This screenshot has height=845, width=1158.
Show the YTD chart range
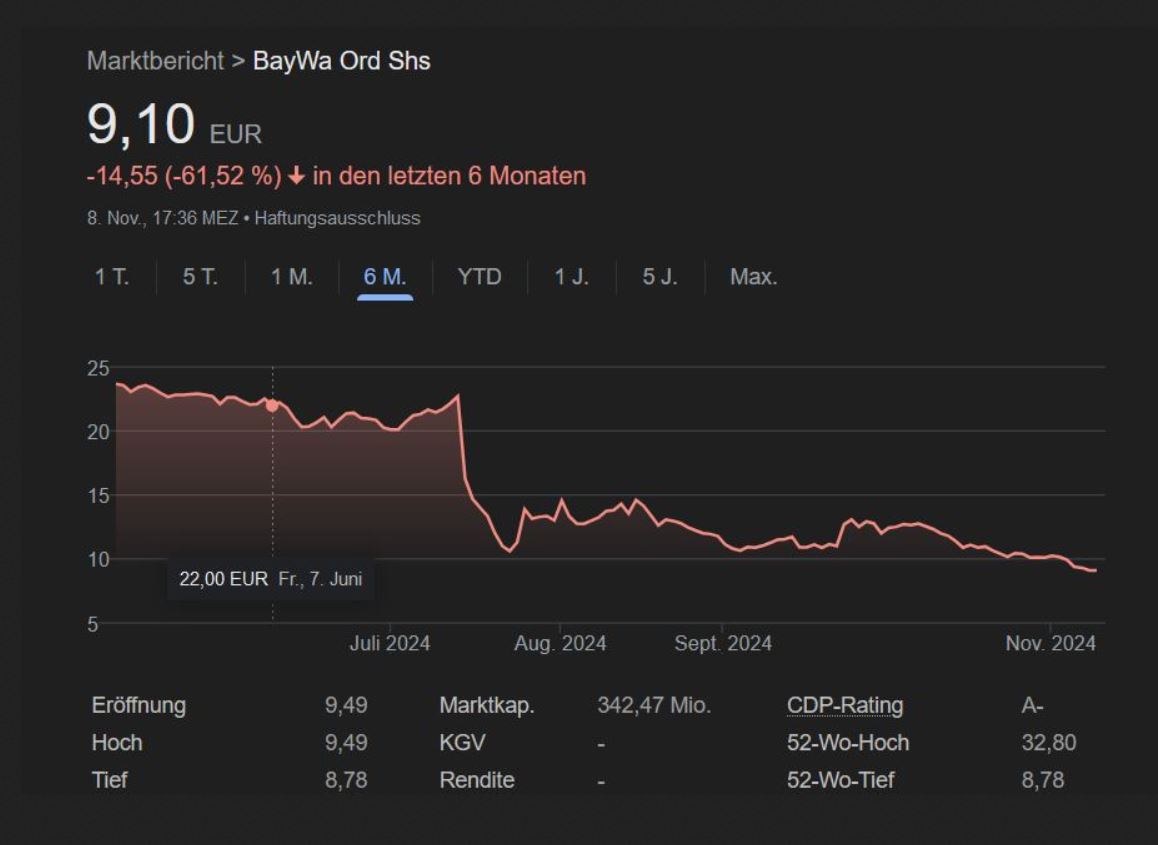point(479,277)
